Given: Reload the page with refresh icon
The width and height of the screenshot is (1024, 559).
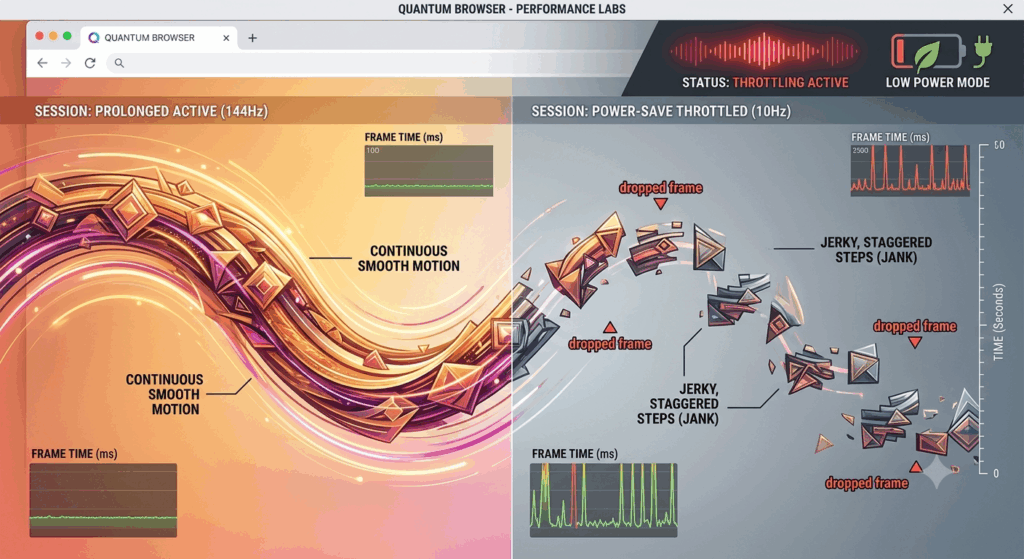Looking at the screenshot, I should 90,63.
